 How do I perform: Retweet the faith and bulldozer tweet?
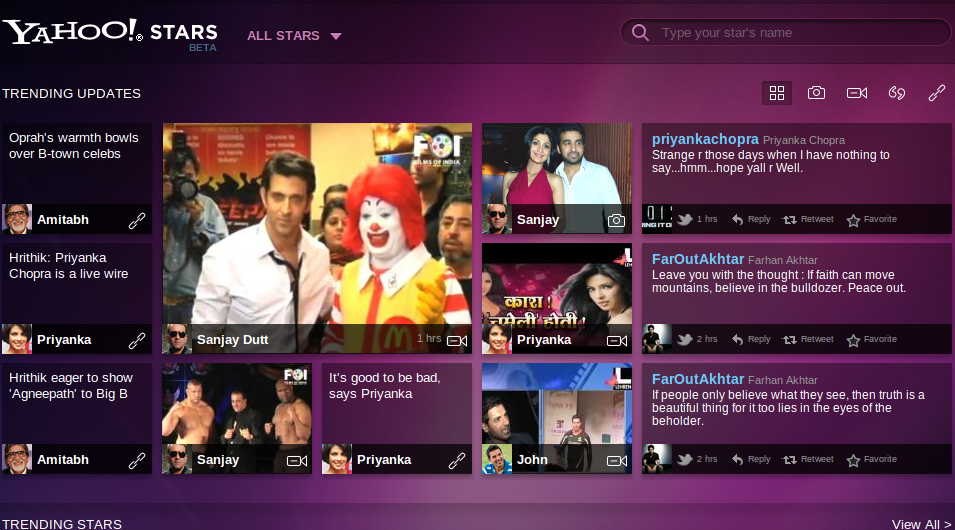point(808,339)
